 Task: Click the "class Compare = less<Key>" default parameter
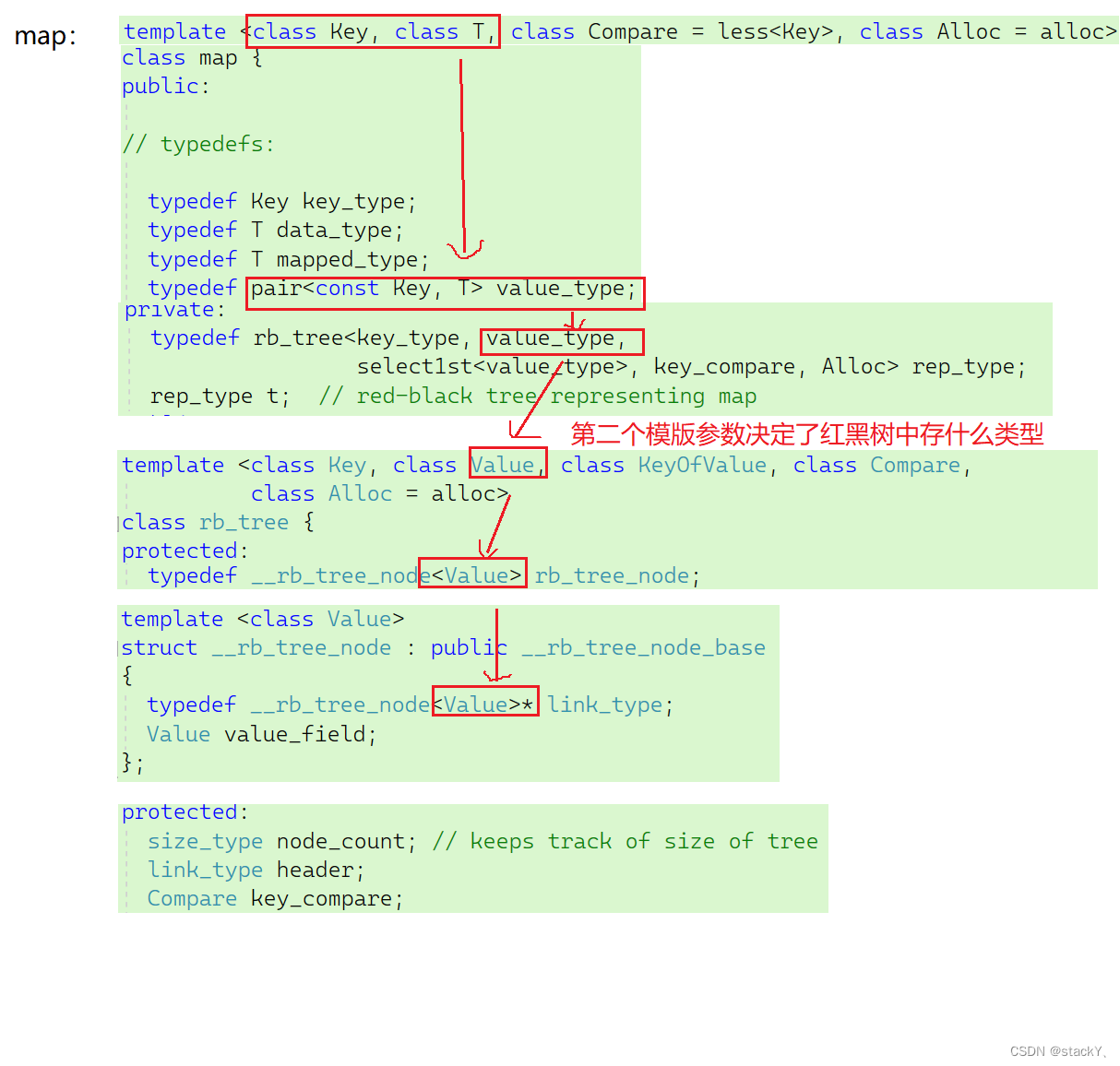[x=676, y=30]
